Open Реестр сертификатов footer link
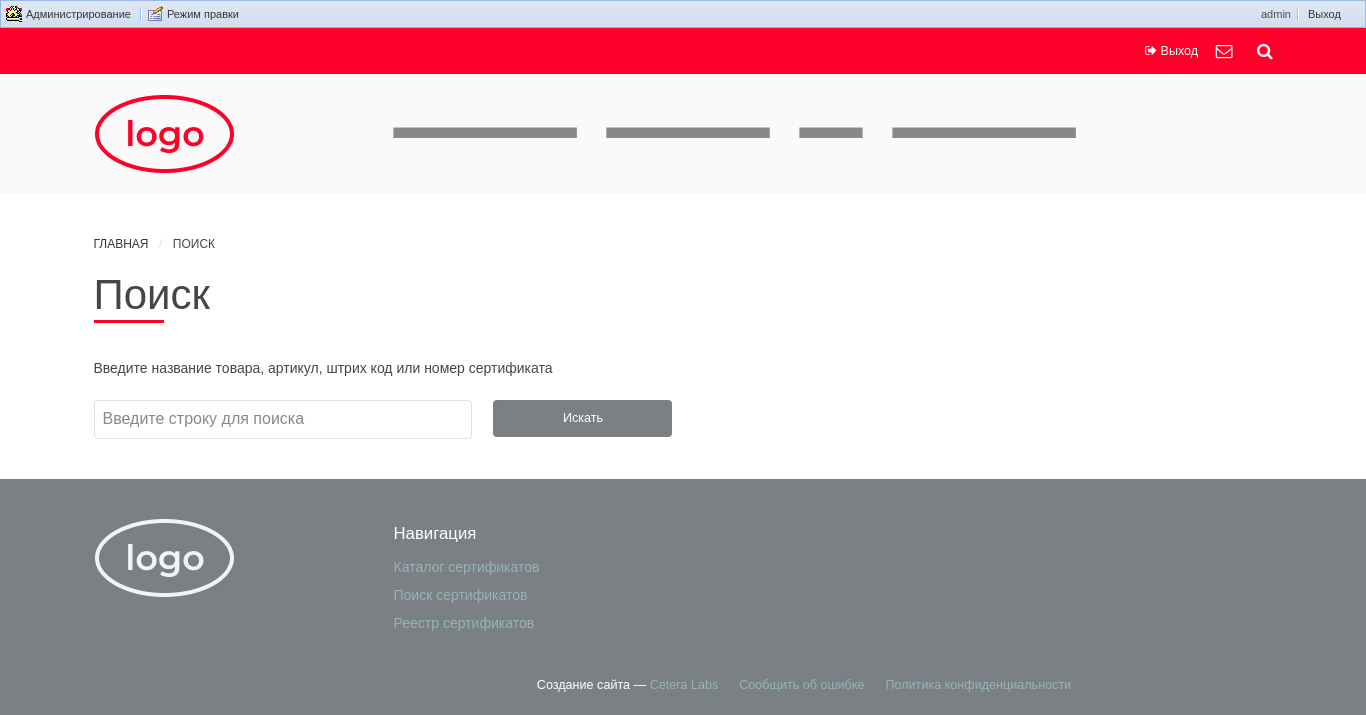Viewport: 1366px width, 715px height. point(464,623)
